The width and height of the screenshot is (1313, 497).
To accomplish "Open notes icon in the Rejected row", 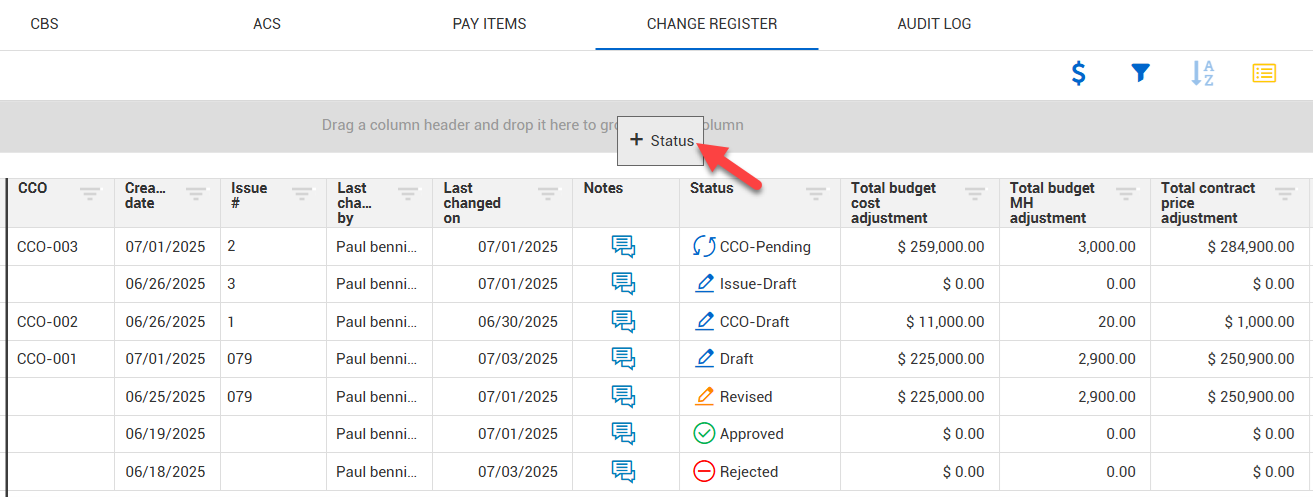I will click(x=623, y=472).
